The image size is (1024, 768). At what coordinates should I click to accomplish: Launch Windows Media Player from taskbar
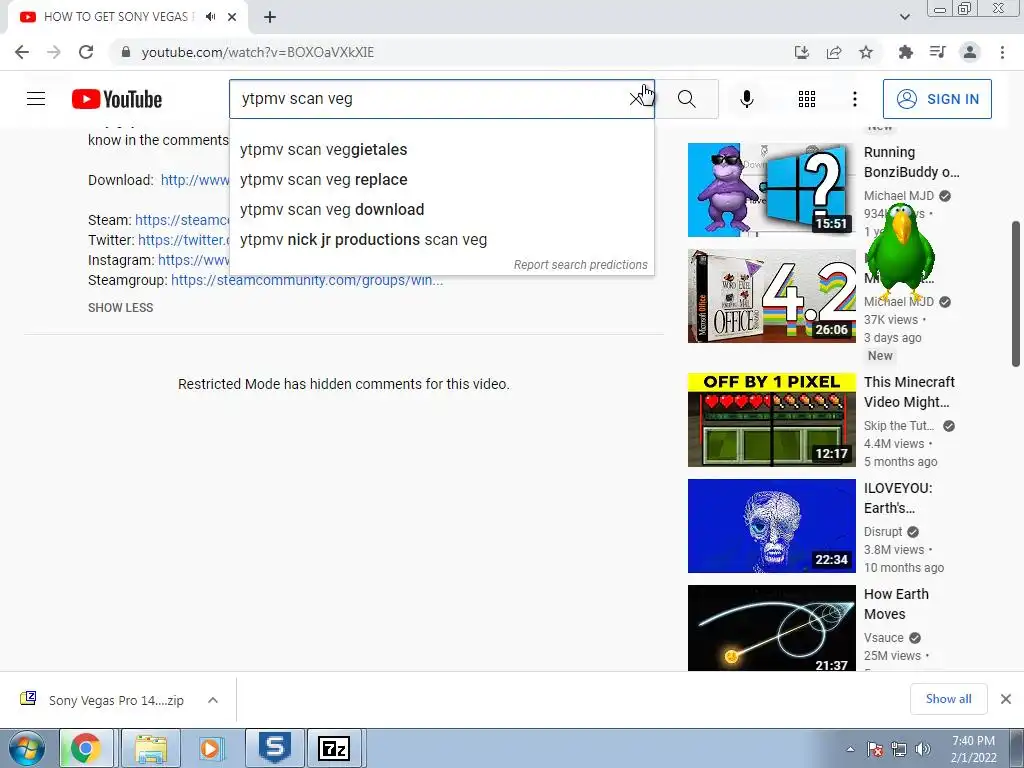click(211, 748)
